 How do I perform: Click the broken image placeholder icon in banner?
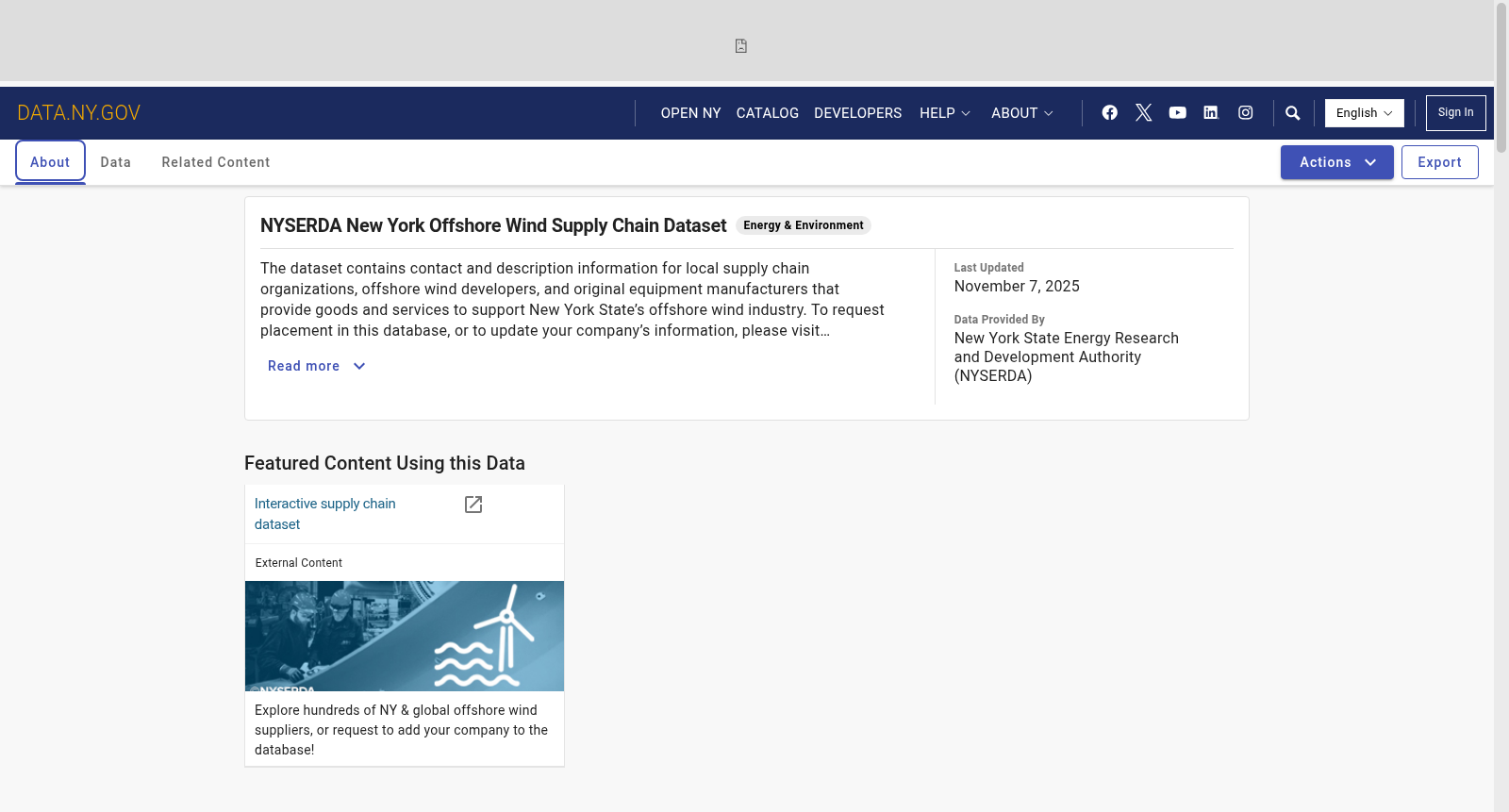pos(741,46)
